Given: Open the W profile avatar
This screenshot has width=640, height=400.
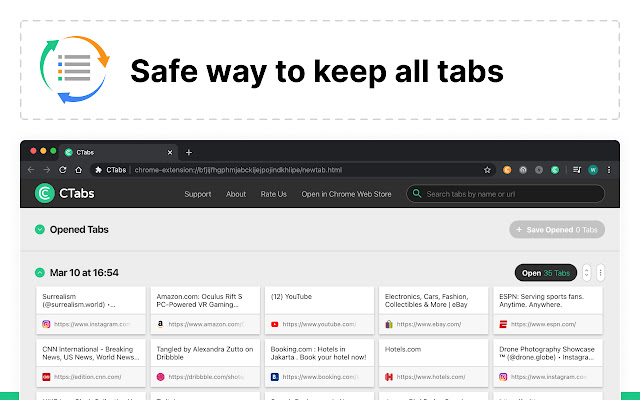Looking at the screenshot, I should pos(593,170).
